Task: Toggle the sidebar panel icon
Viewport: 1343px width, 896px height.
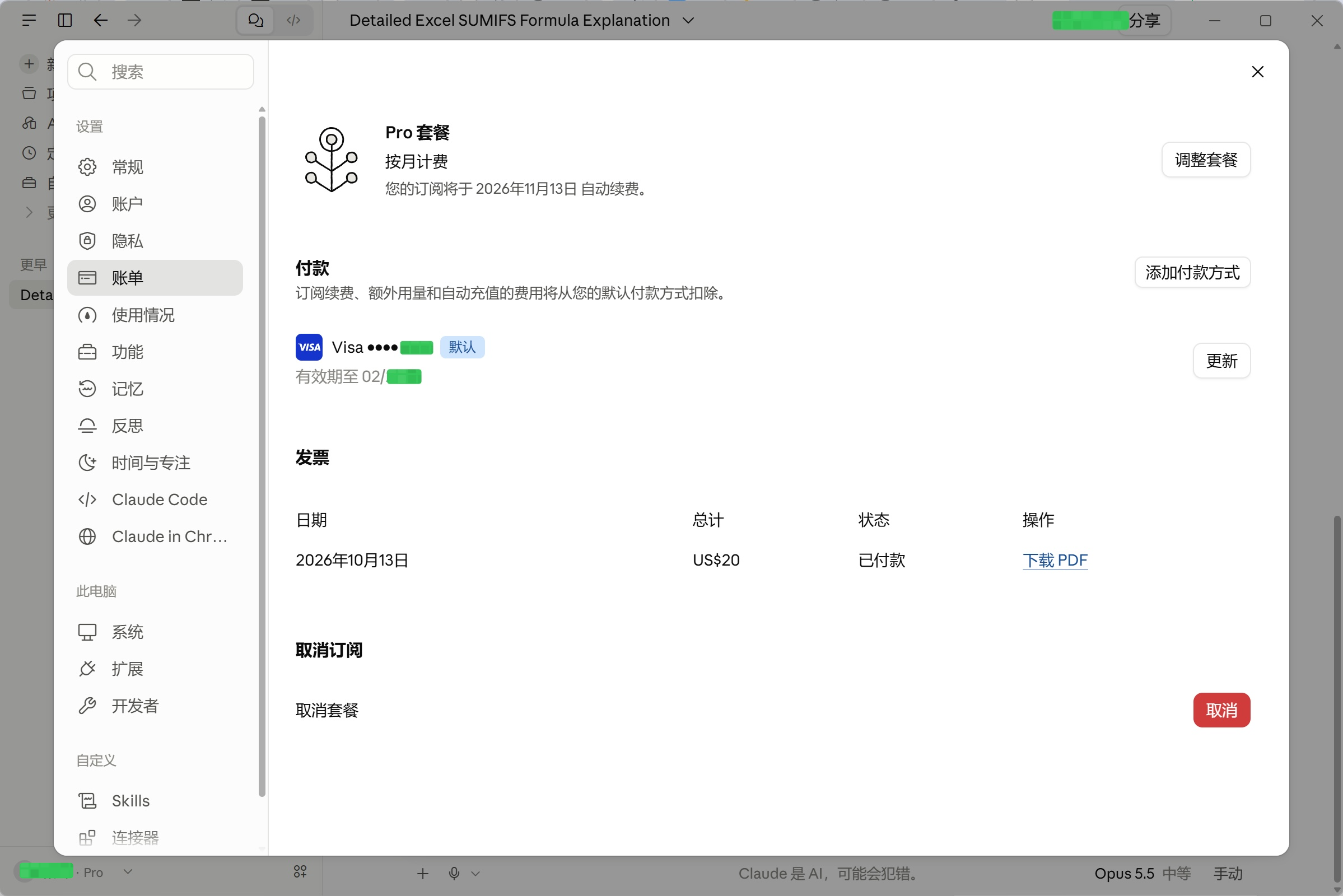Action: pyautogui.click(x=65, y=21)
